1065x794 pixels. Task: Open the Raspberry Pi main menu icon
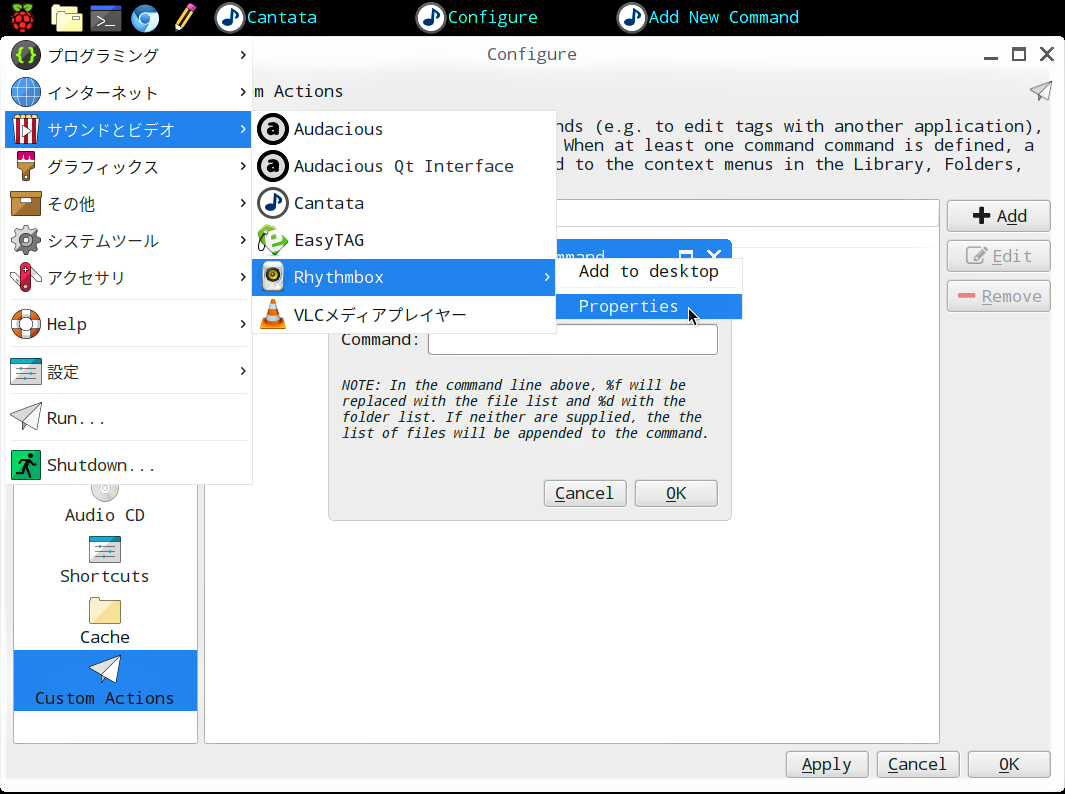coord(22,18)
